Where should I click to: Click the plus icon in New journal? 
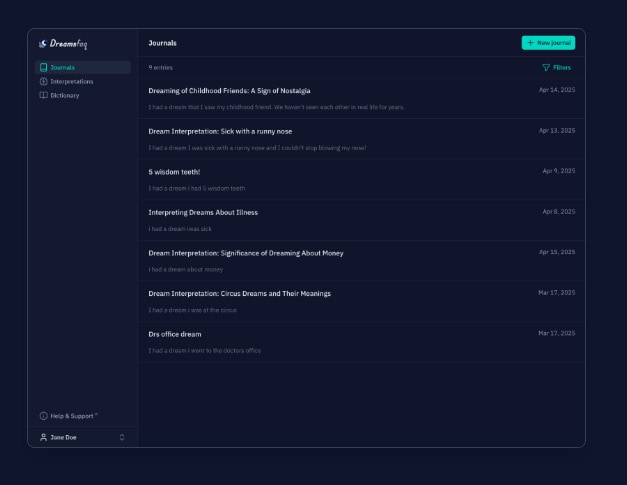click(530, 43)
